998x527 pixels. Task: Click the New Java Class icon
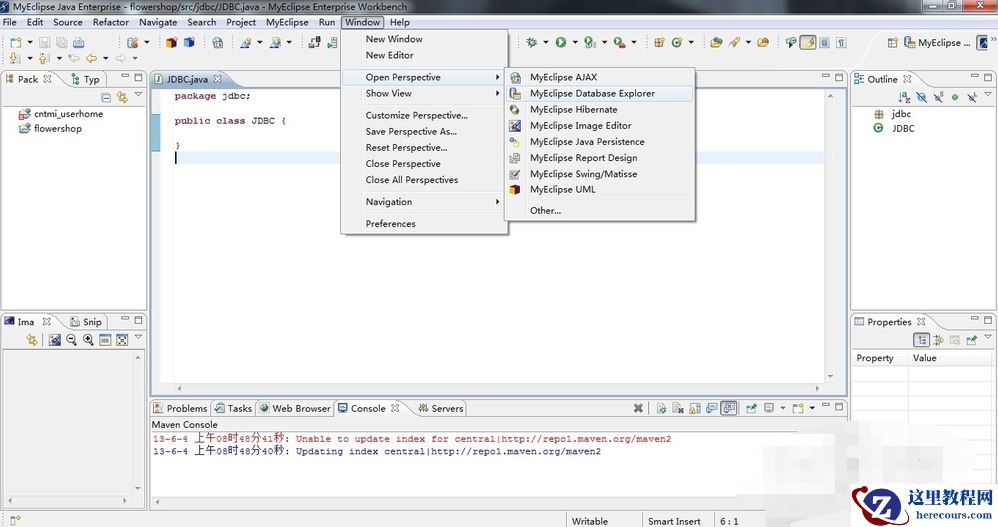pyautogui.click(x=677, y=42)
